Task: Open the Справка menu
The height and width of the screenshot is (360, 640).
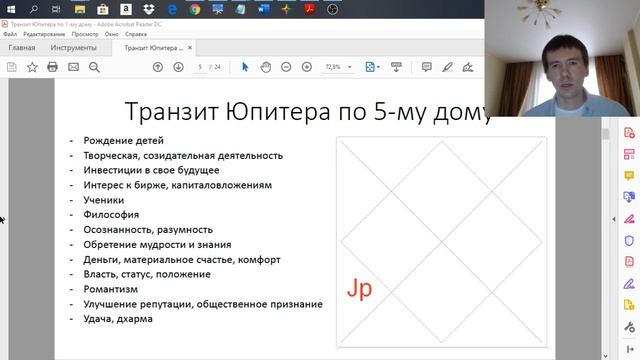Action: 136,34
